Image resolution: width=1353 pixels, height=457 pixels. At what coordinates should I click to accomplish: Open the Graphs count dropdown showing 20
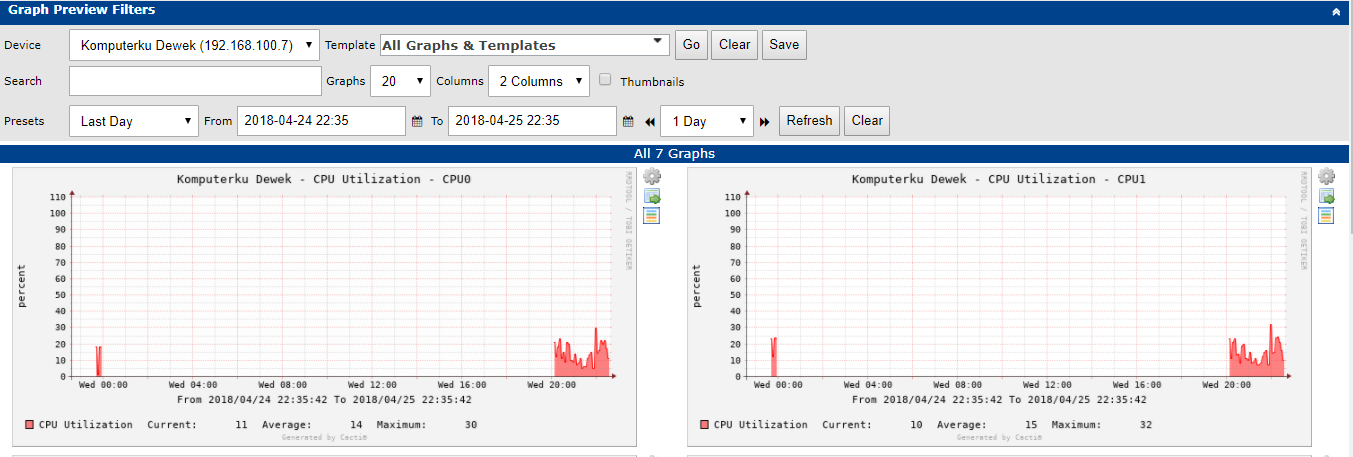pos(400,81)
